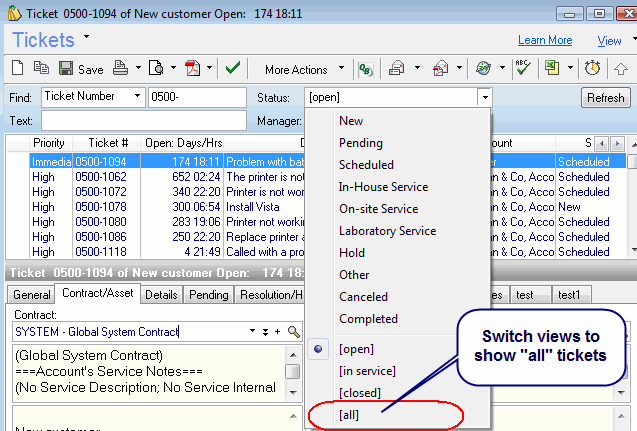
Task: Click the printer icon in toolbar
Action: pos(119,69)
